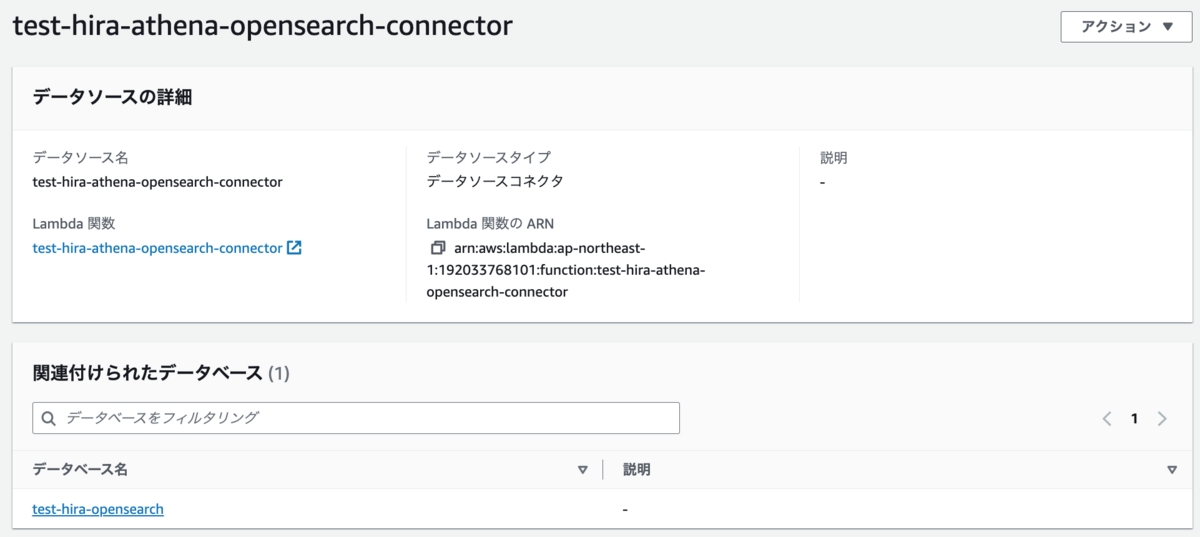Click the external link icon beside Lambda function
1200x537 pixels.
[x=294, y=248]
